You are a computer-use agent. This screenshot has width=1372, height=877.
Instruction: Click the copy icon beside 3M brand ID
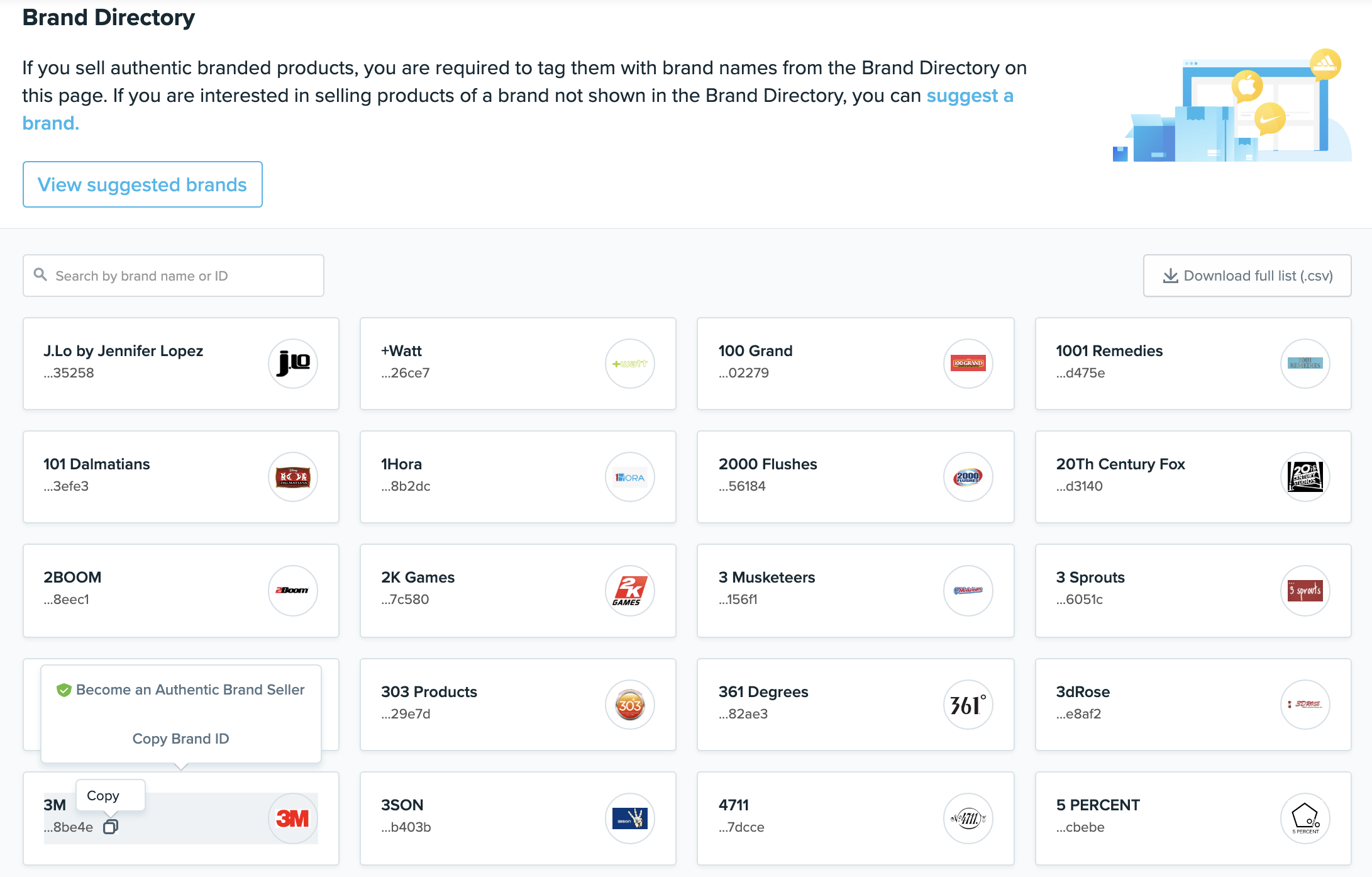coord(111,827)
